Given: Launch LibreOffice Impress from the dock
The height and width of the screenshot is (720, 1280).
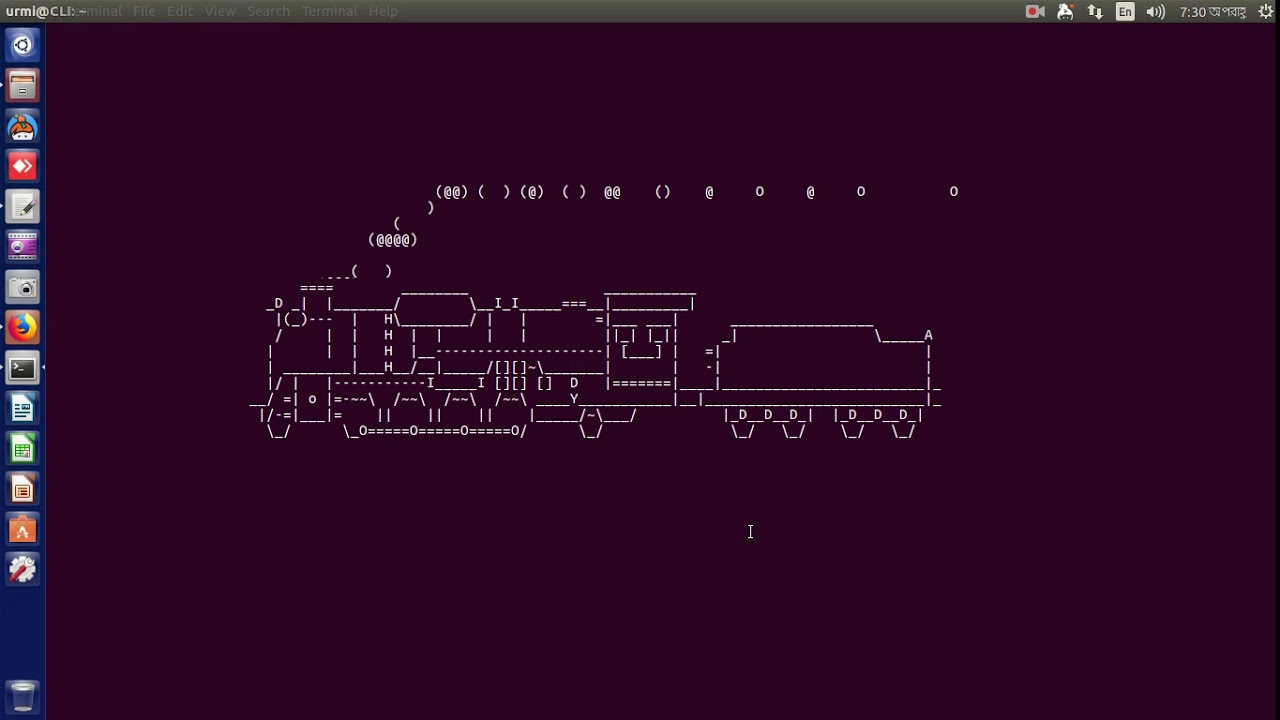Looking at the screenshot, I should tap(22, 489).
